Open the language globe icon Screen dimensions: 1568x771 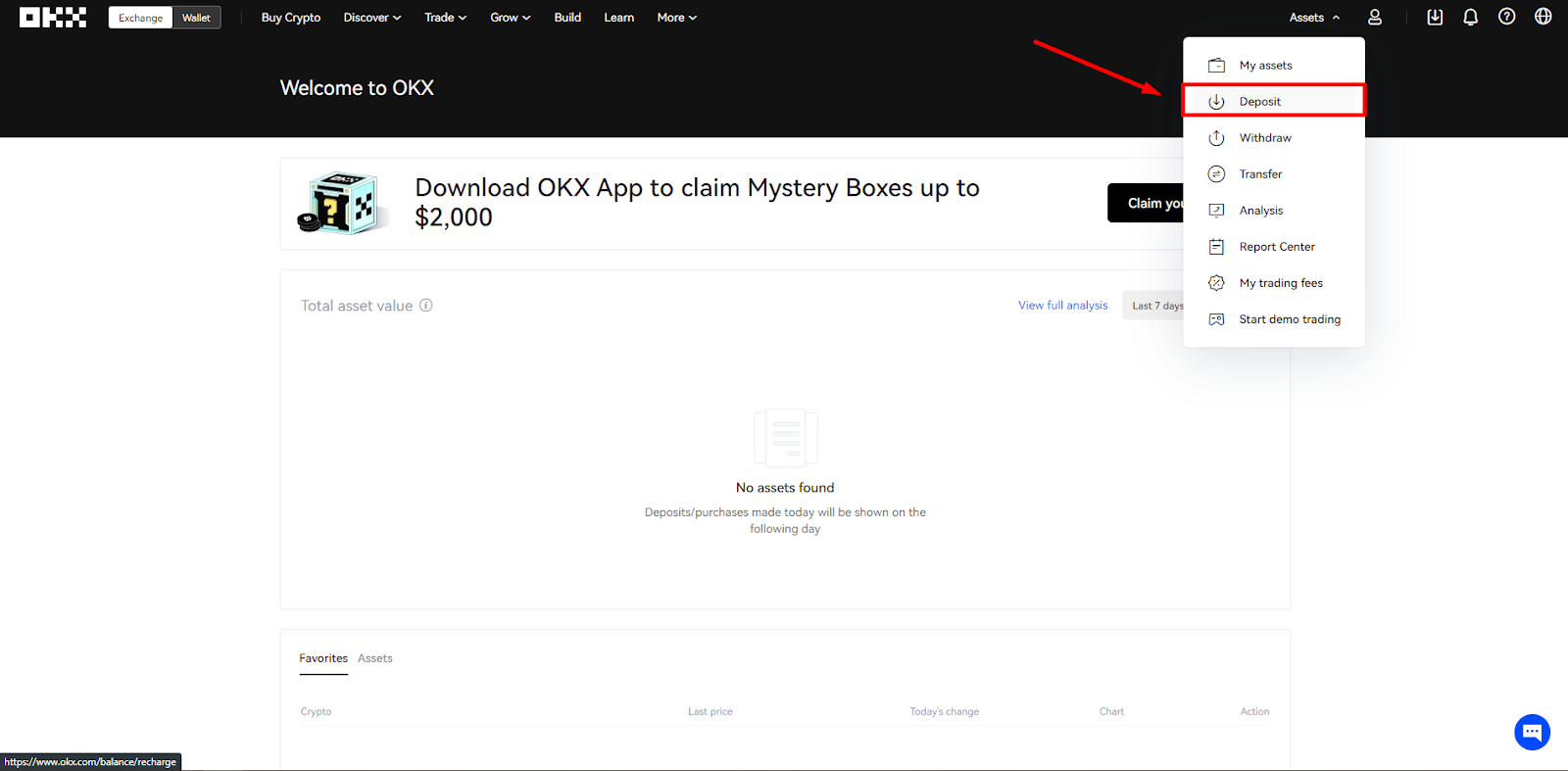[x=1543, y=17]
